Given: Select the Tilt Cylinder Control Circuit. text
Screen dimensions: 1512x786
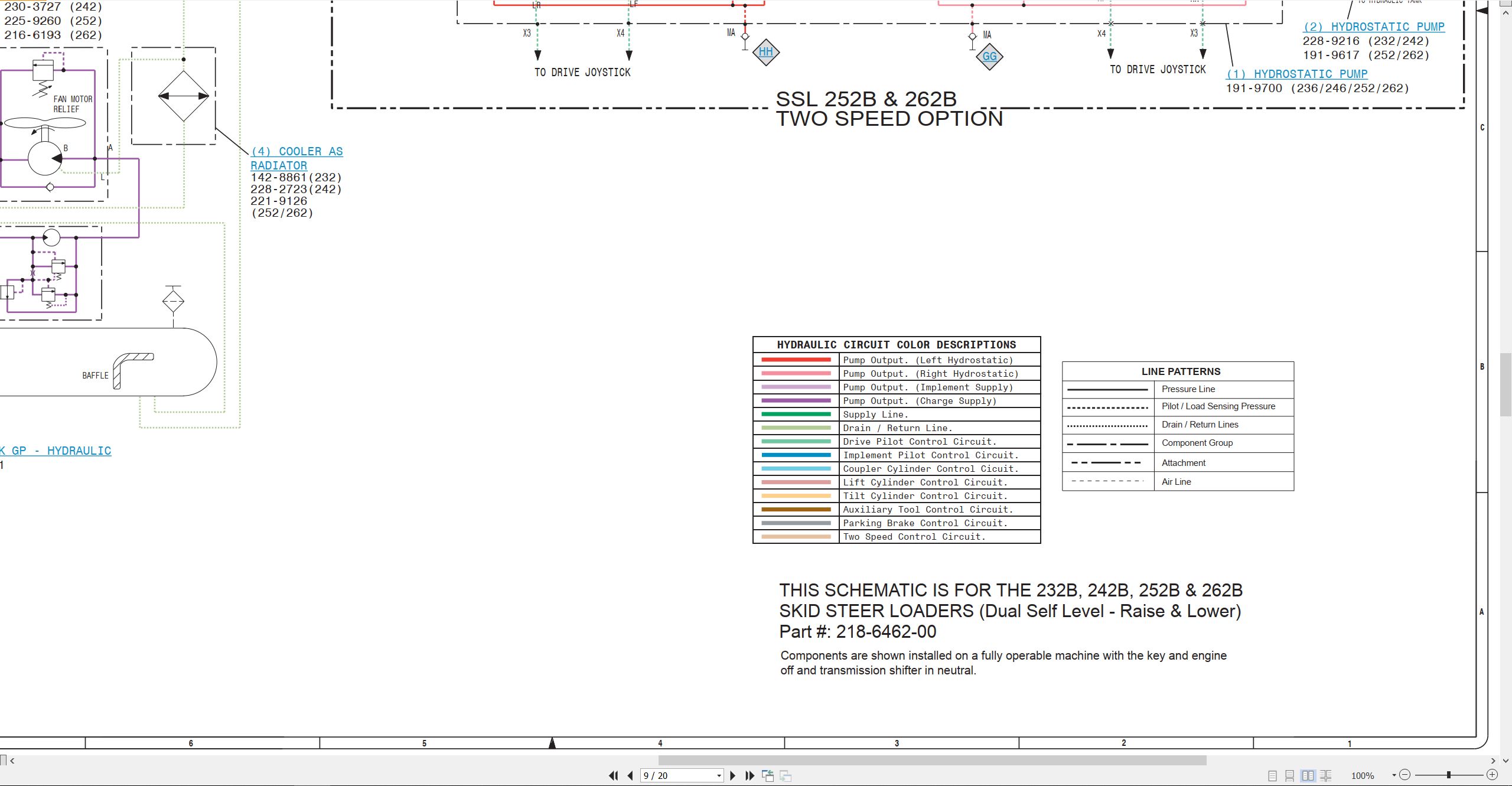Looking at the screenshot, I should (926, 496).
